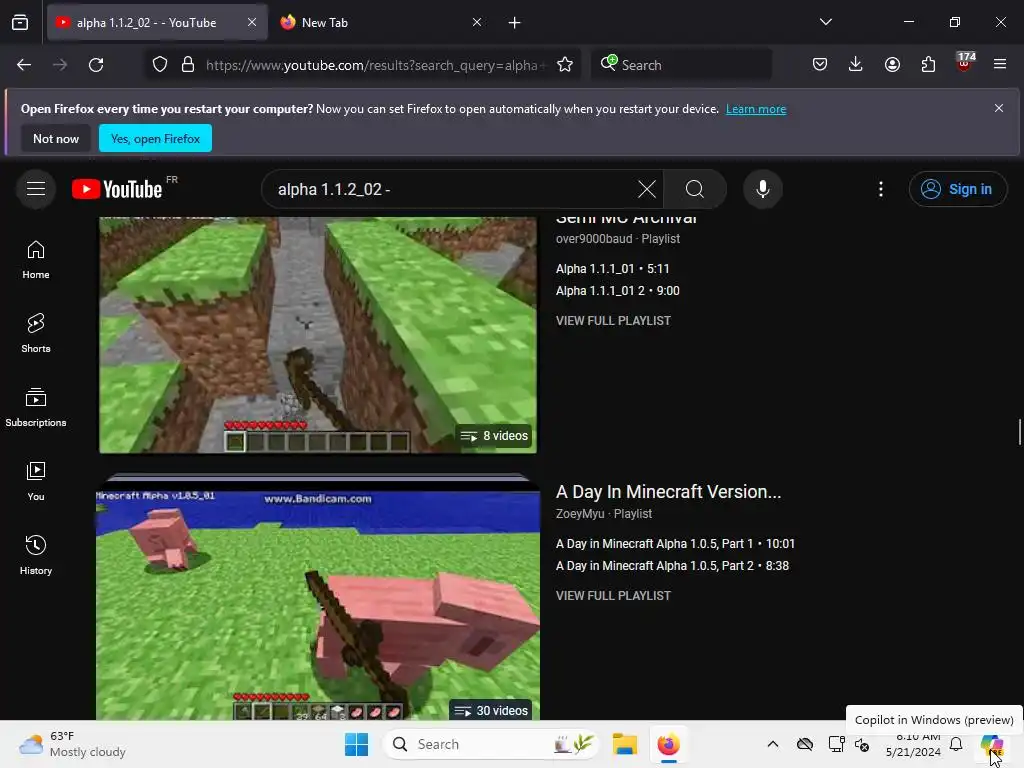Play Alpha 1.1.1_01 · 5:11 video
Screen dimensions: 1024x768
pos(613,268)
